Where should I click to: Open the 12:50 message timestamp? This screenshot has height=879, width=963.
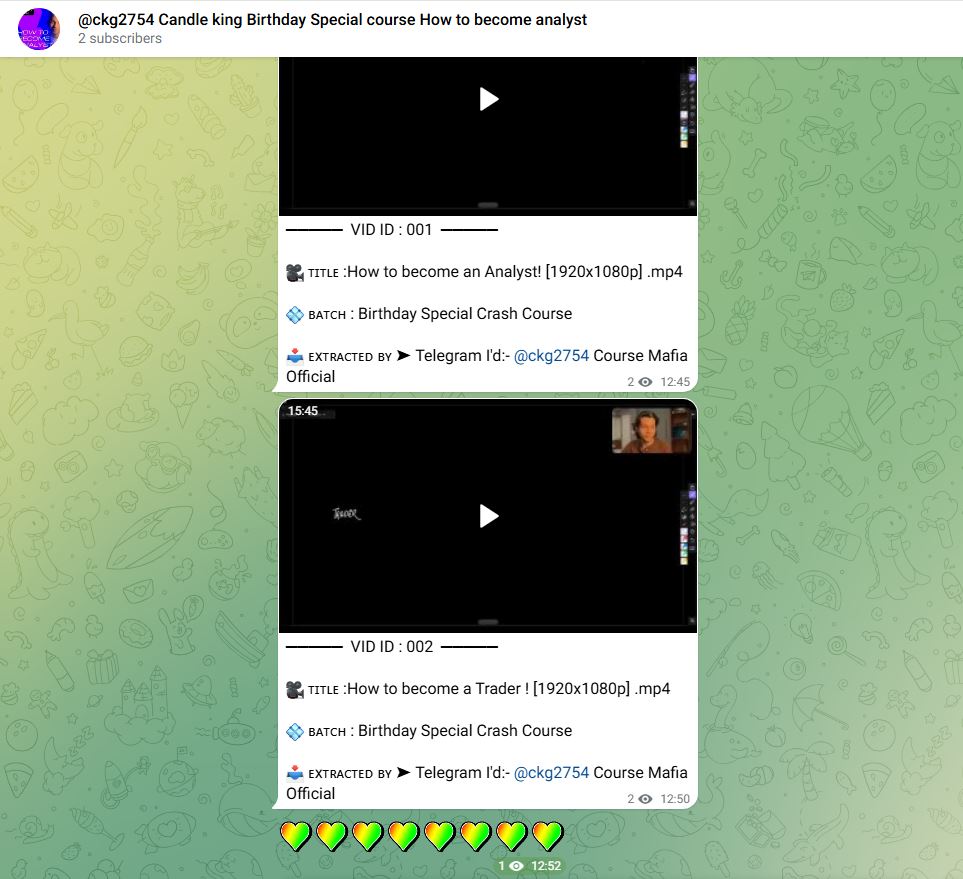click(675, 799)
